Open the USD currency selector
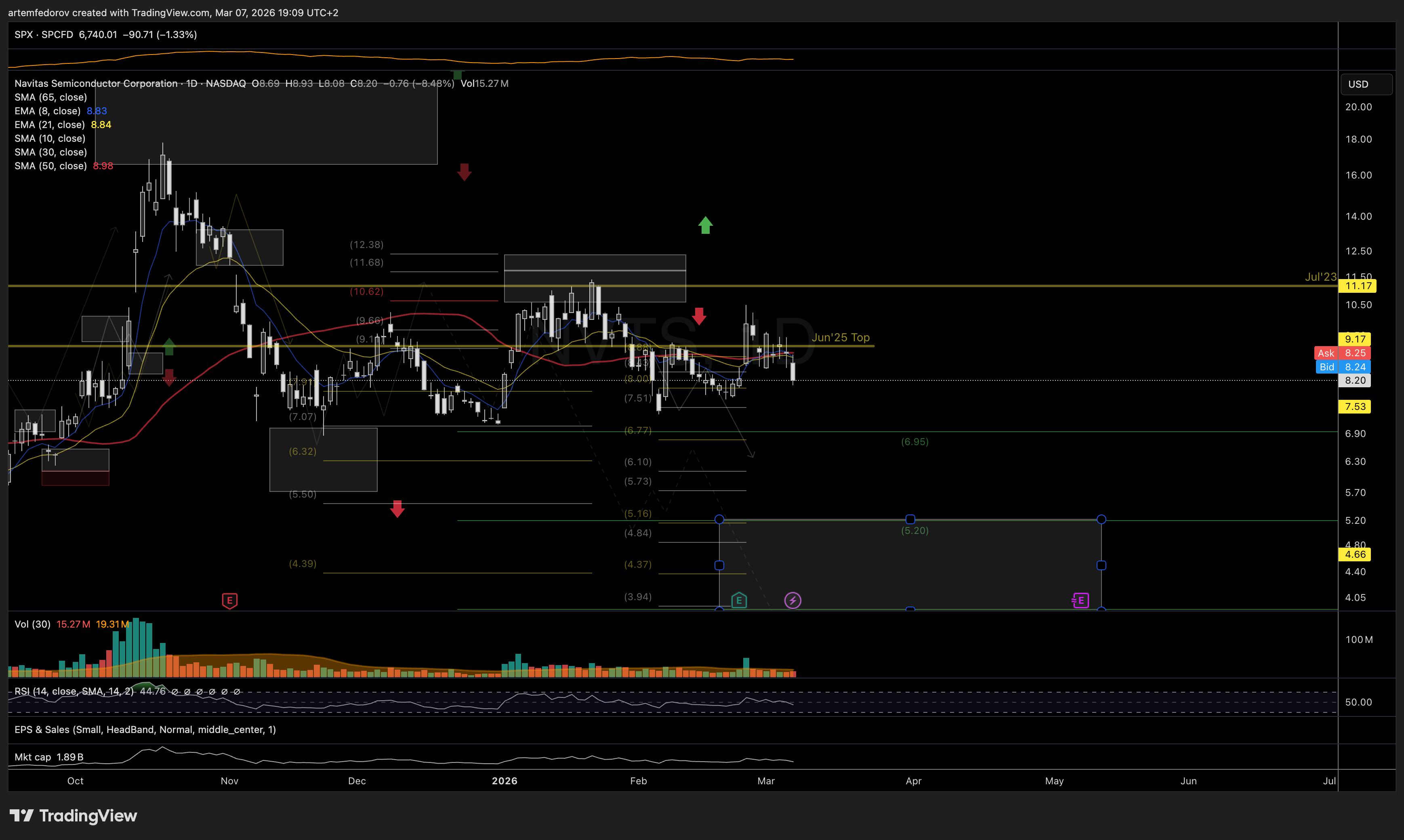Screen dimensions: 1404x840 1366,84
